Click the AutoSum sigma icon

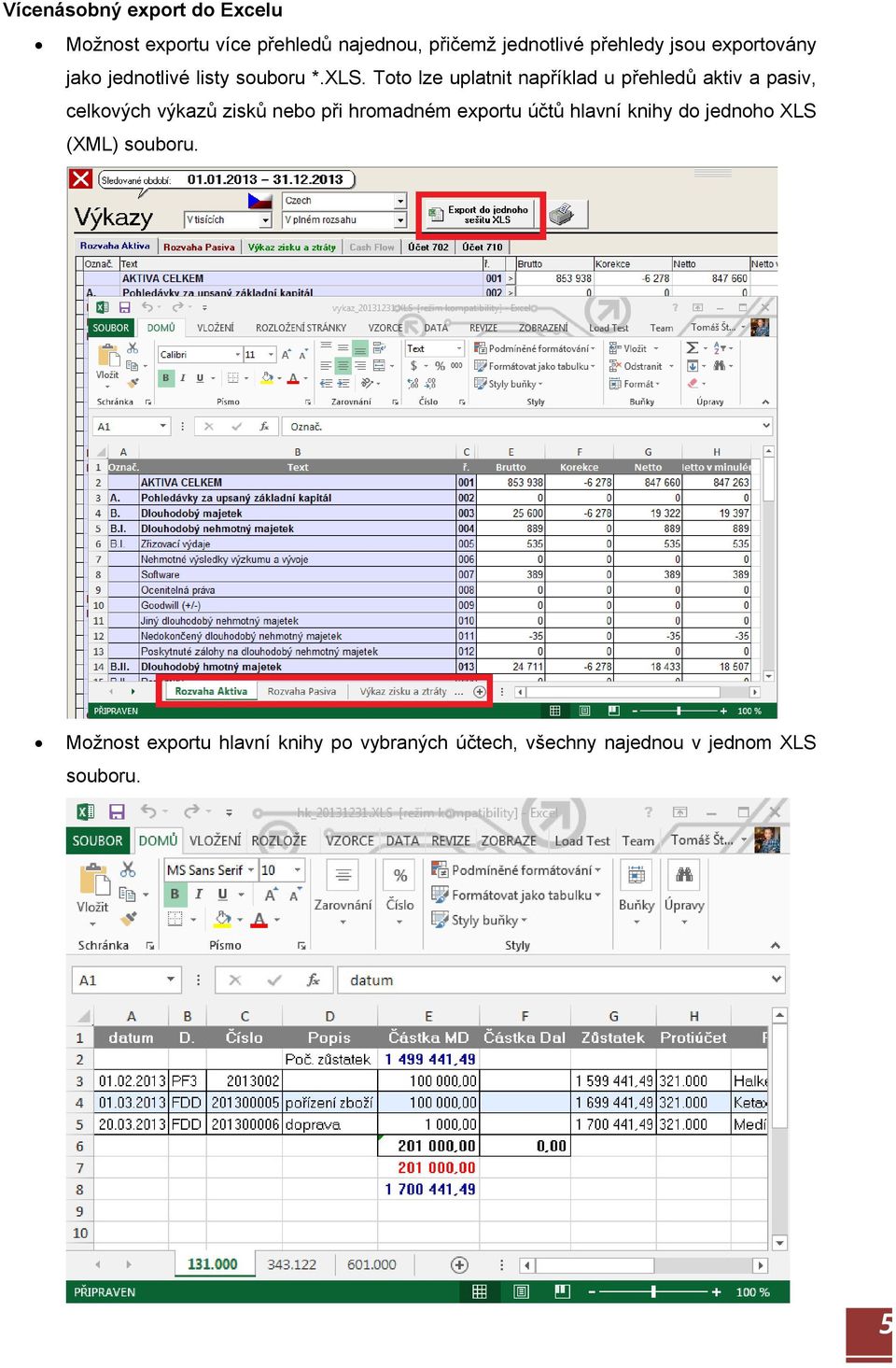pyautogui.click(x=693, y=347)
